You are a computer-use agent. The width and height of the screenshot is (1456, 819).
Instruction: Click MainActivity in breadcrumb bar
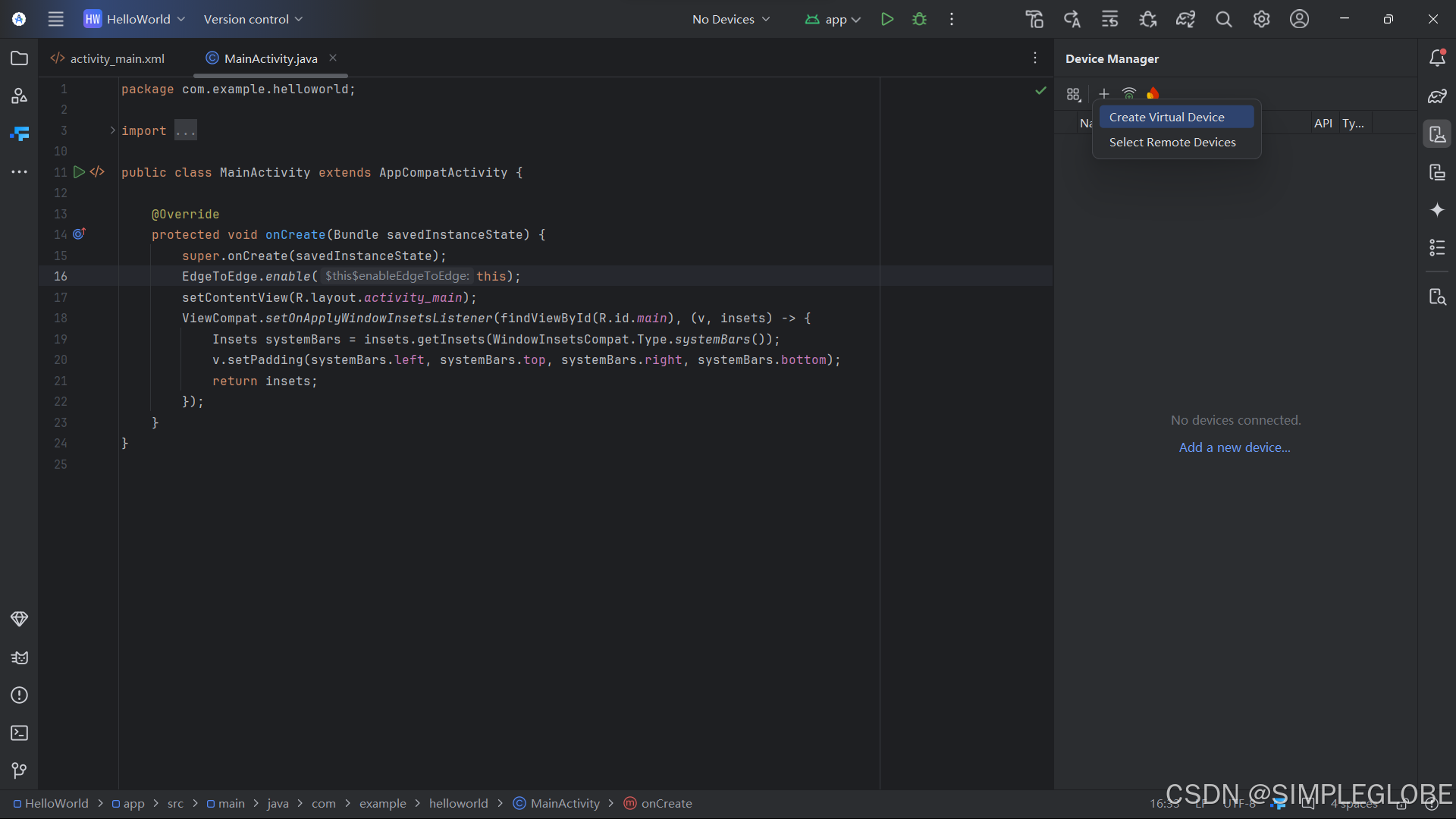564,803
